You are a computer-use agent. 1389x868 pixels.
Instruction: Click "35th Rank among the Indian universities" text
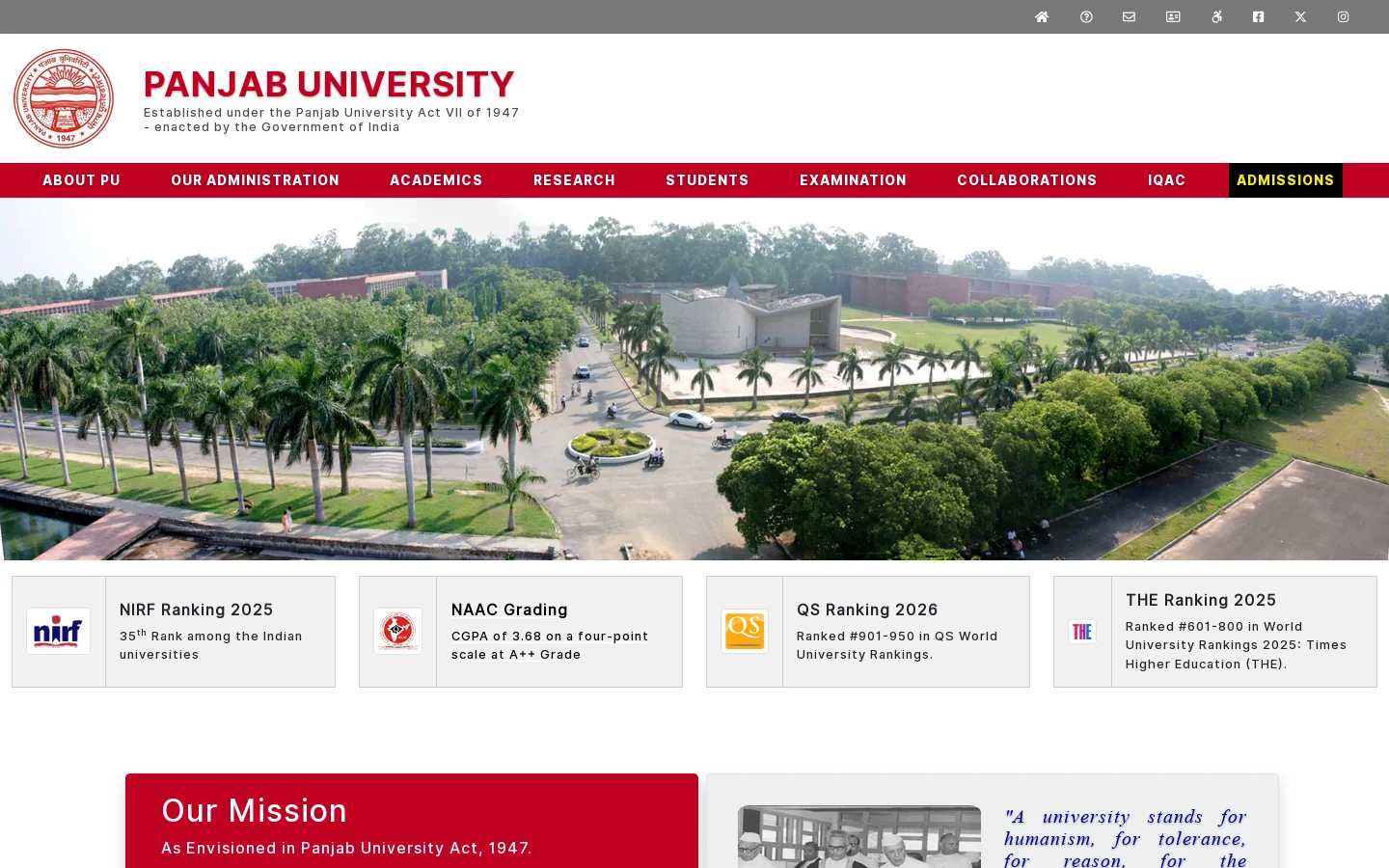(211, 645)
